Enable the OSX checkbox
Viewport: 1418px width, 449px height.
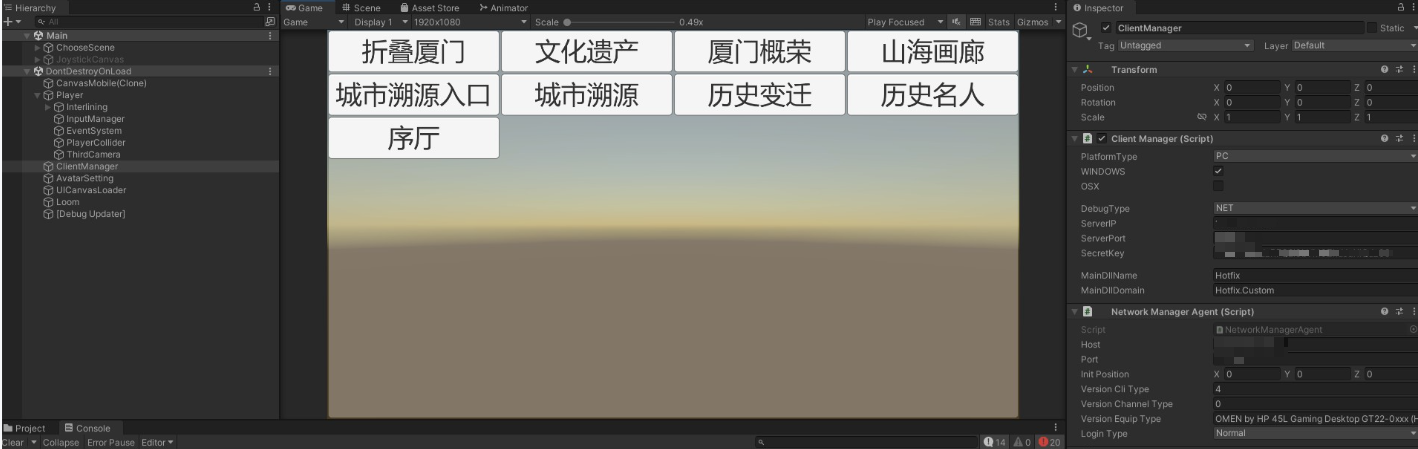point(1217,186)
